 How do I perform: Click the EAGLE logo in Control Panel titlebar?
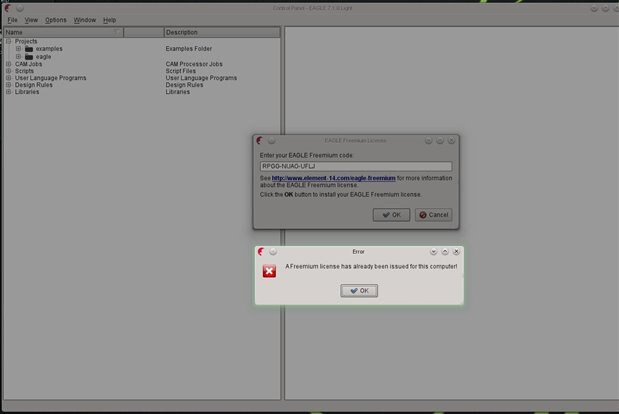[7, 8]
